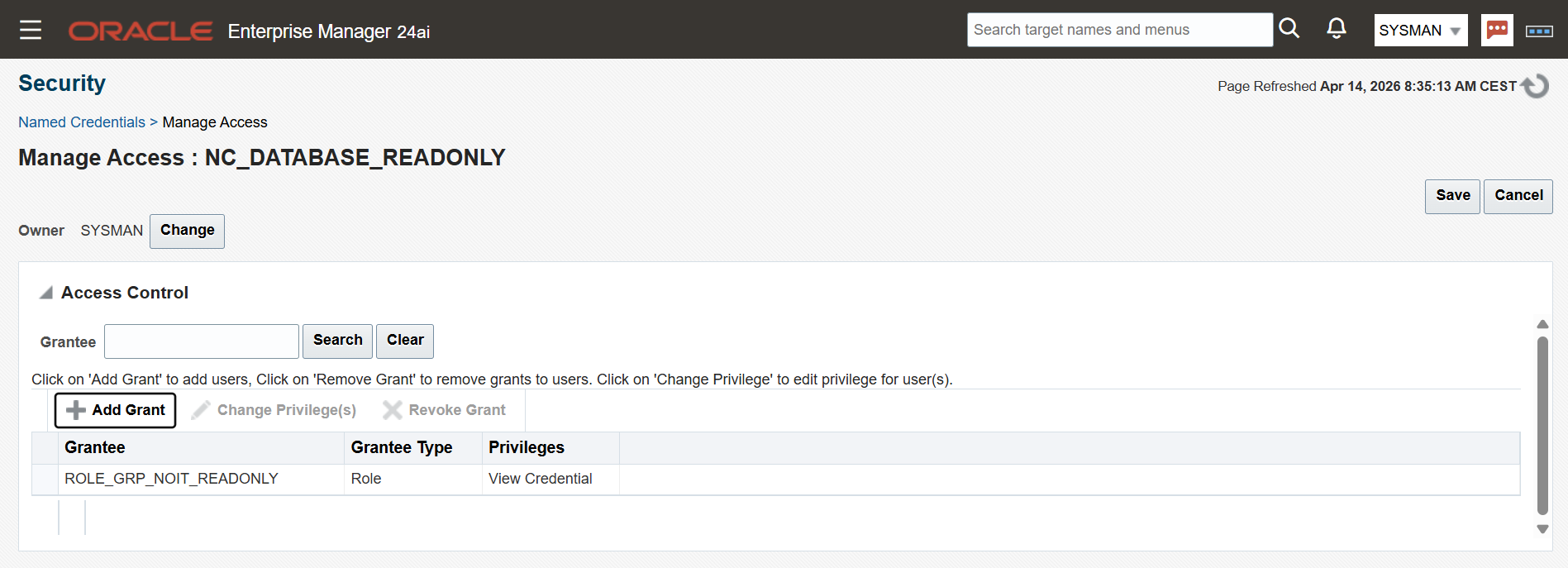1568x568 pixels.
Task: Click the Oracle logo
Action: (x=141, y=31)
